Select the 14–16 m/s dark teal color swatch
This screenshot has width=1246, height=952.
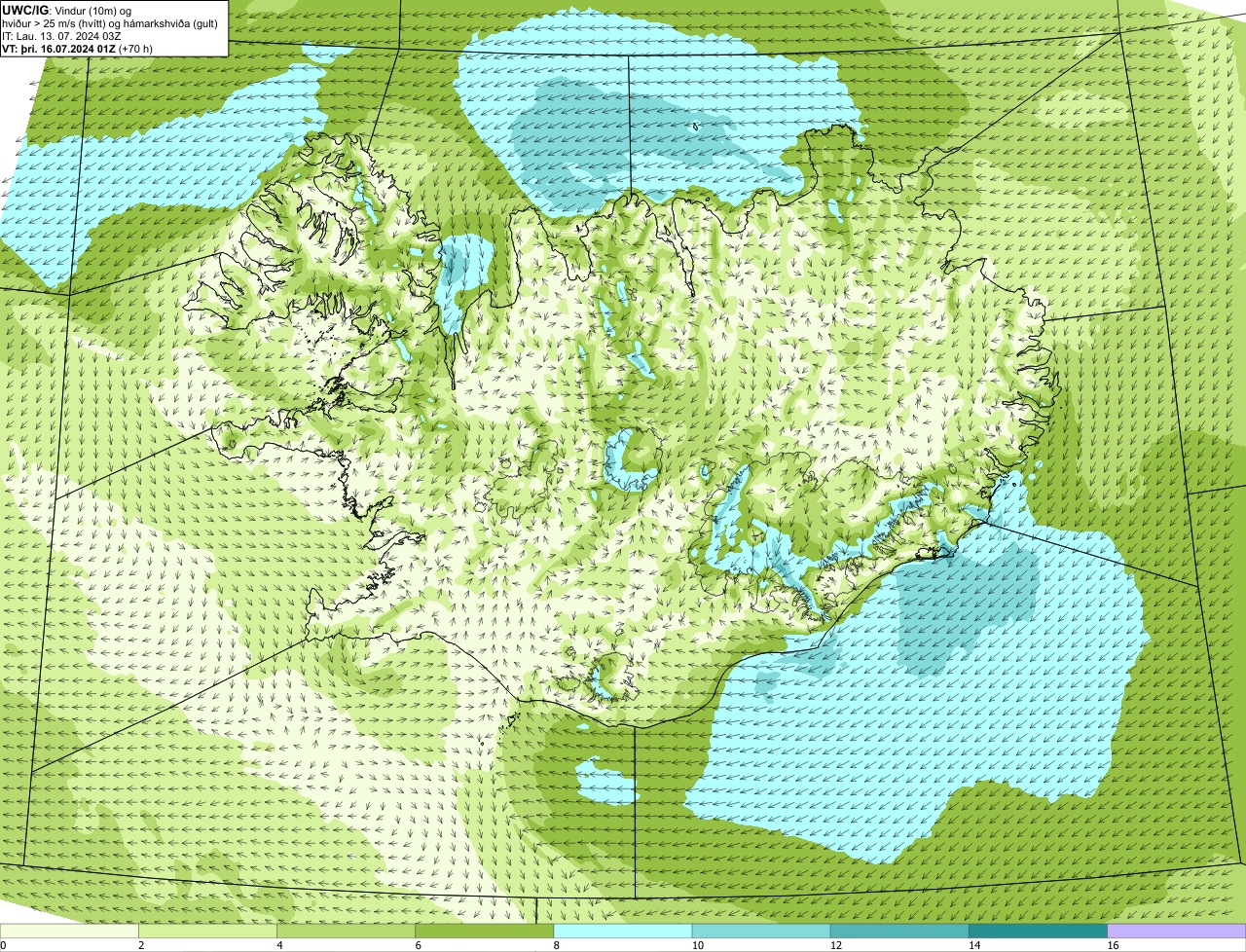[1039, 931]
